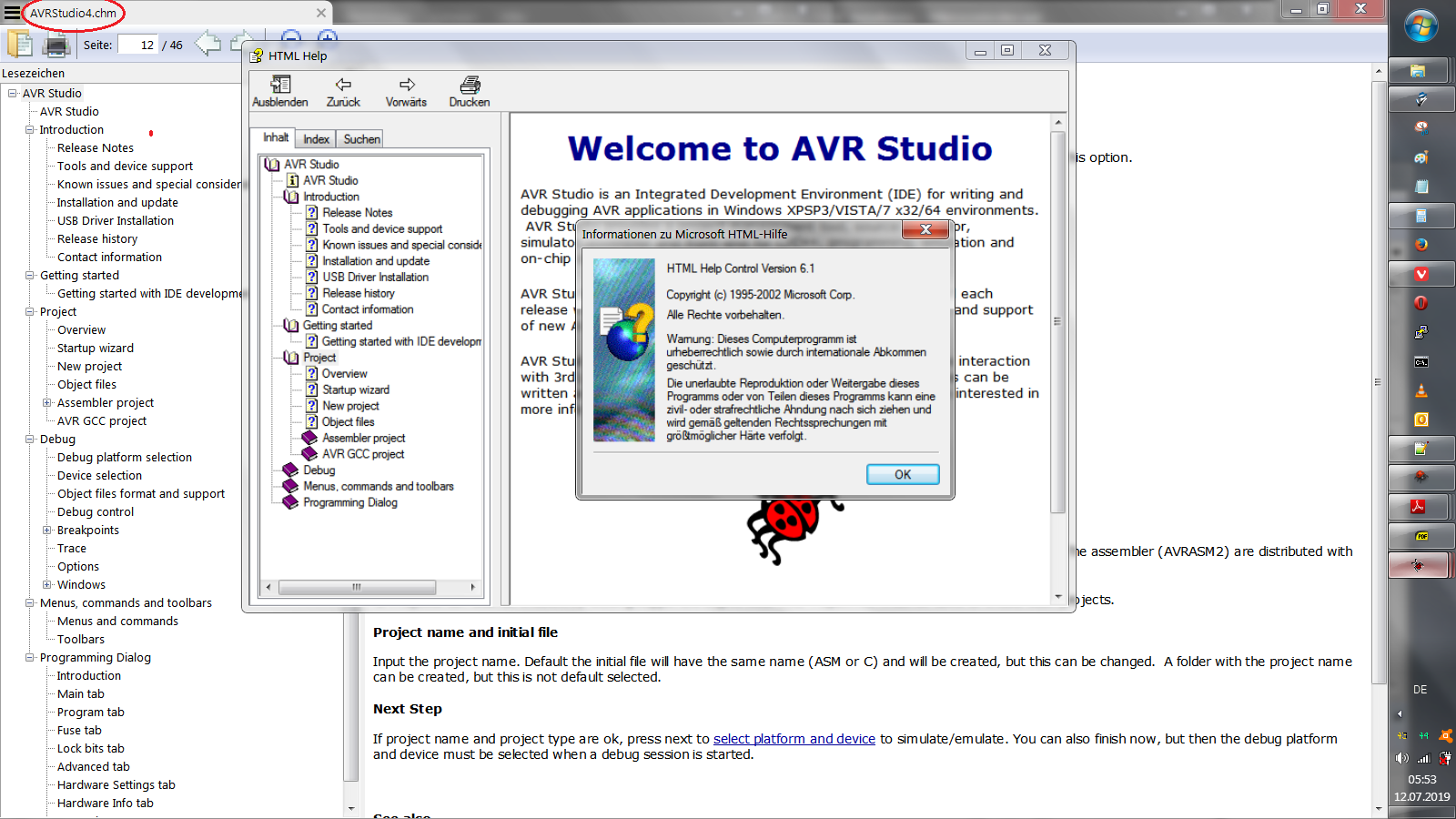Switch to Index tab in HTML Help
This screenshot has height=819, width=1456.
click(317, 139)
